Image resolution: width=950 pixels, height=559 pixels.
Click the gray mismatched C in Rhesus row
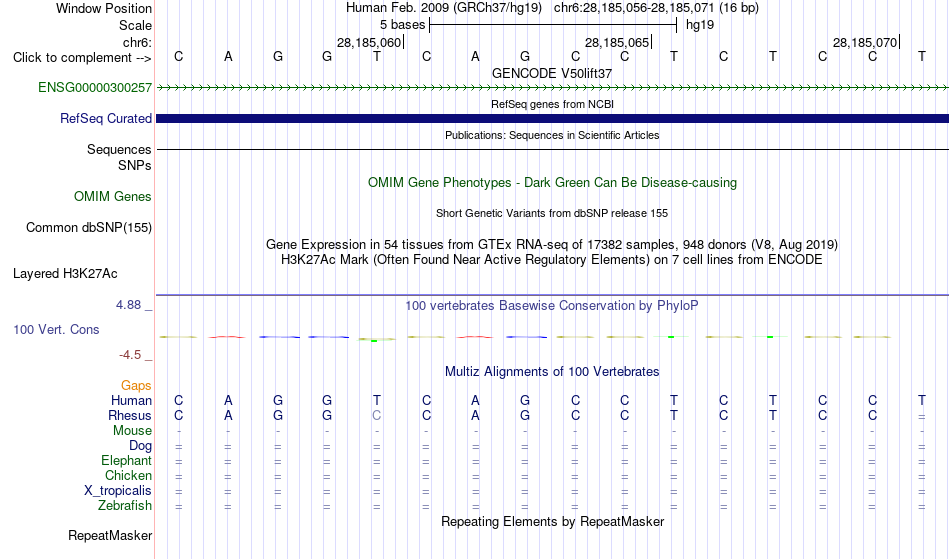[x=376, y=415]
